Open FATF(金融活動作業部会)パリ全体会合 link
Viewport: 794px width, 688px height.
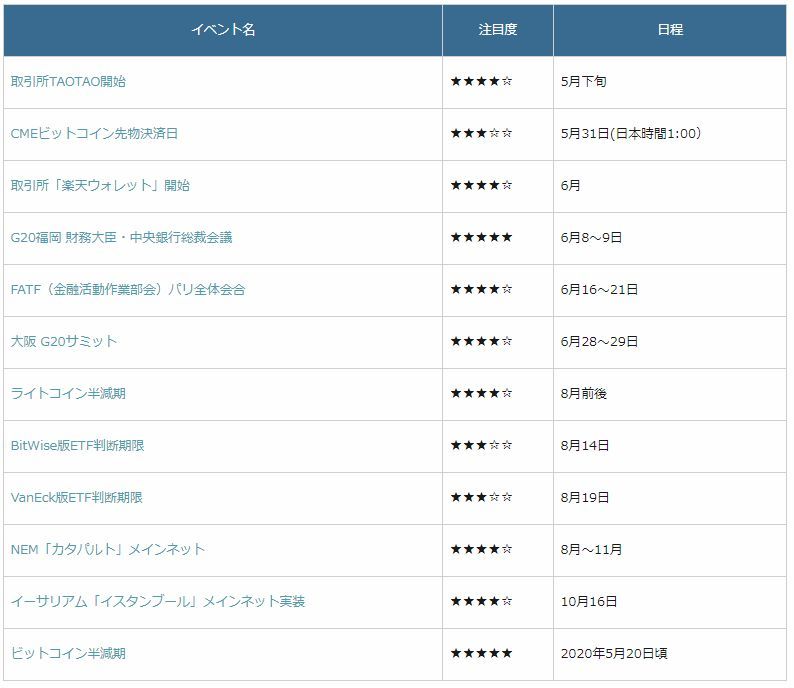click(127, 290)
